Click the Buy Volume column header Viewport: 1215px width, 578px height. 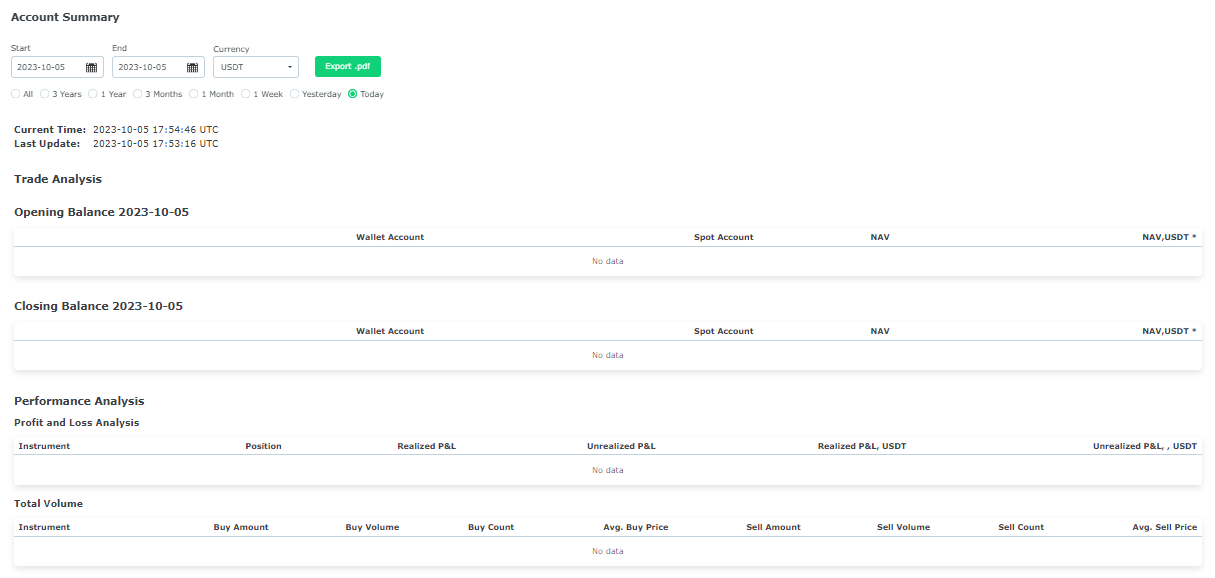tap(372, 527)
